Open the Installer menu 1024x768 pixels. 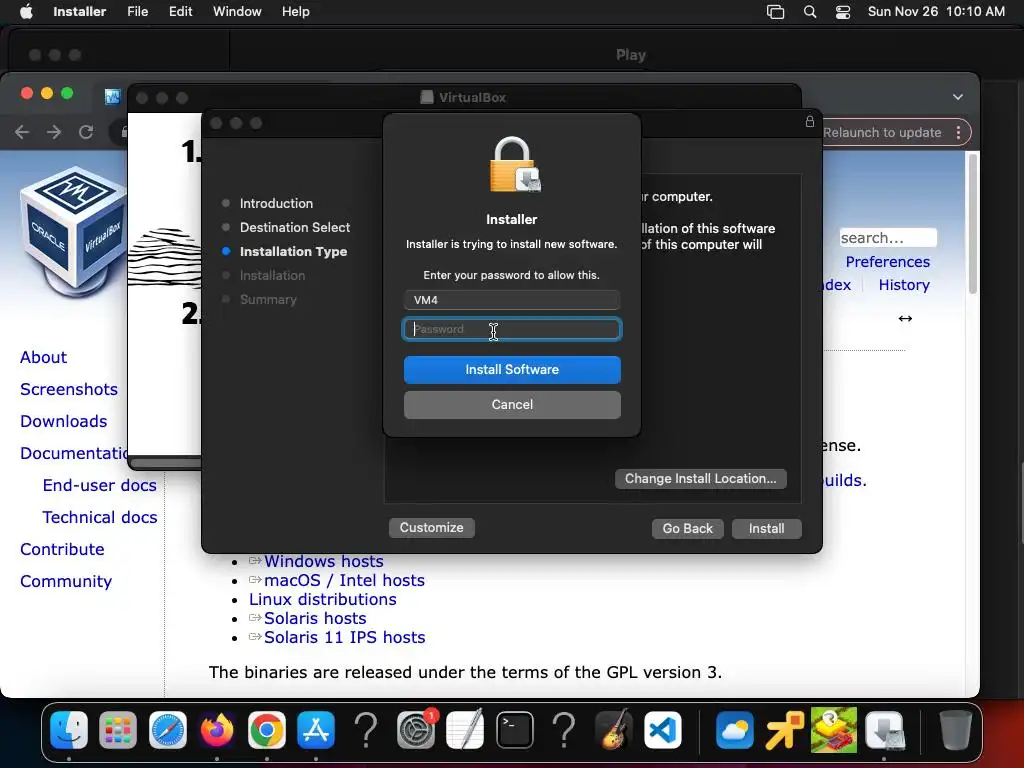tap(80, 11)
